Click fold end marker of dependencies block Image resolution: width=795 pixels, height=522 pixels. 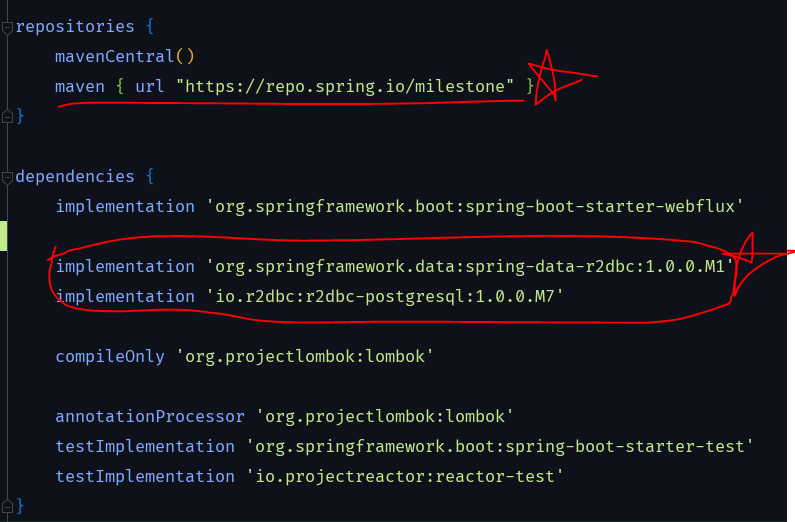(x=7, y=506)
